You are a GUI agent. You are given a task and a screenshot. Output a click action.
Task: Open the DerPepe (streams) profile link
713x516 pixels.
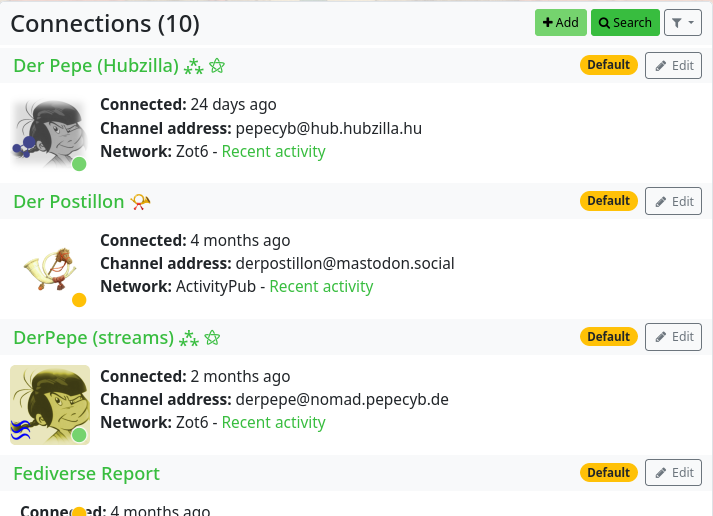click(94, 338)
